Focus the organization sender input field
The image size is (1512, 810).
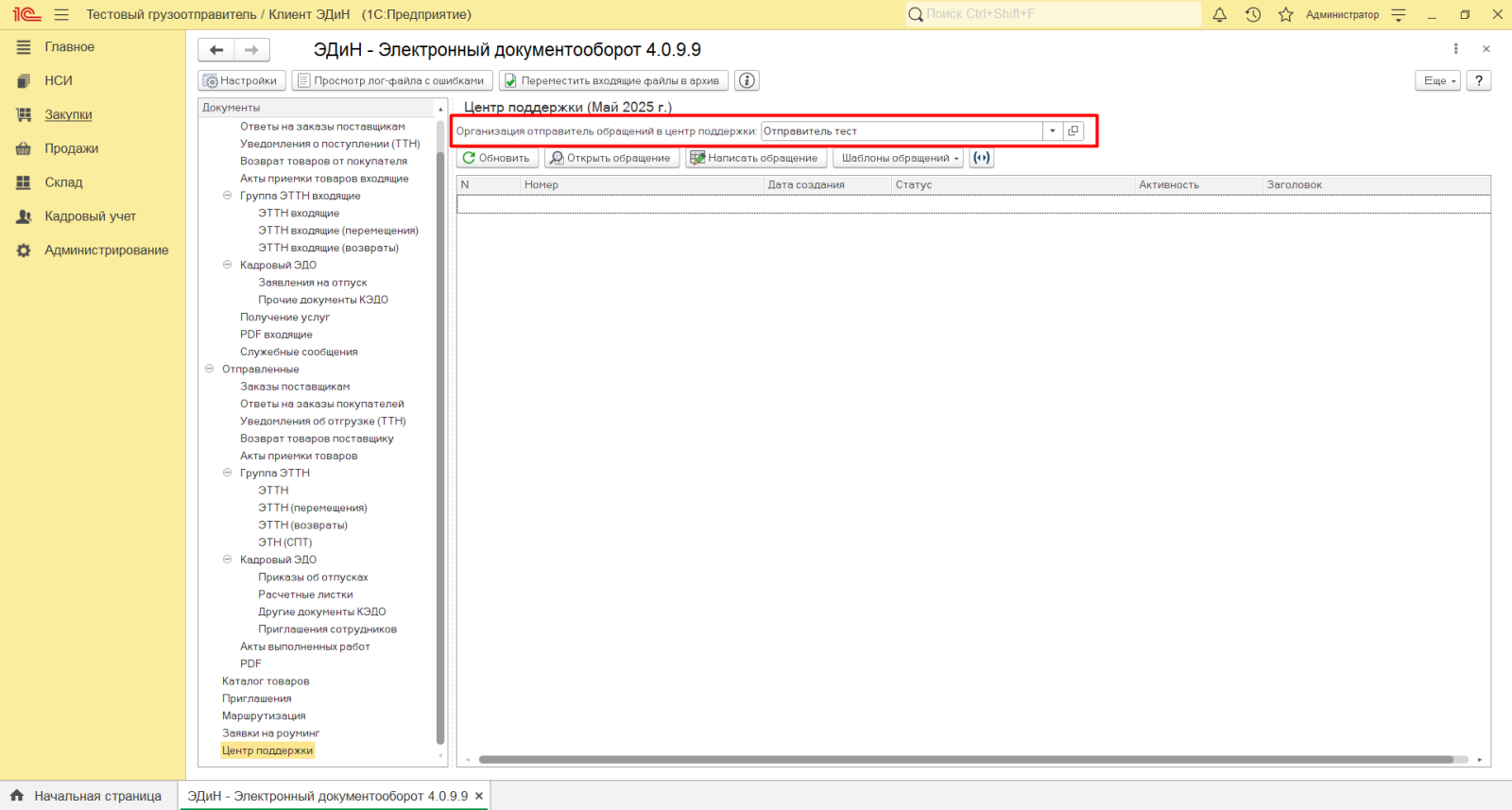click(x=902, y=131)
